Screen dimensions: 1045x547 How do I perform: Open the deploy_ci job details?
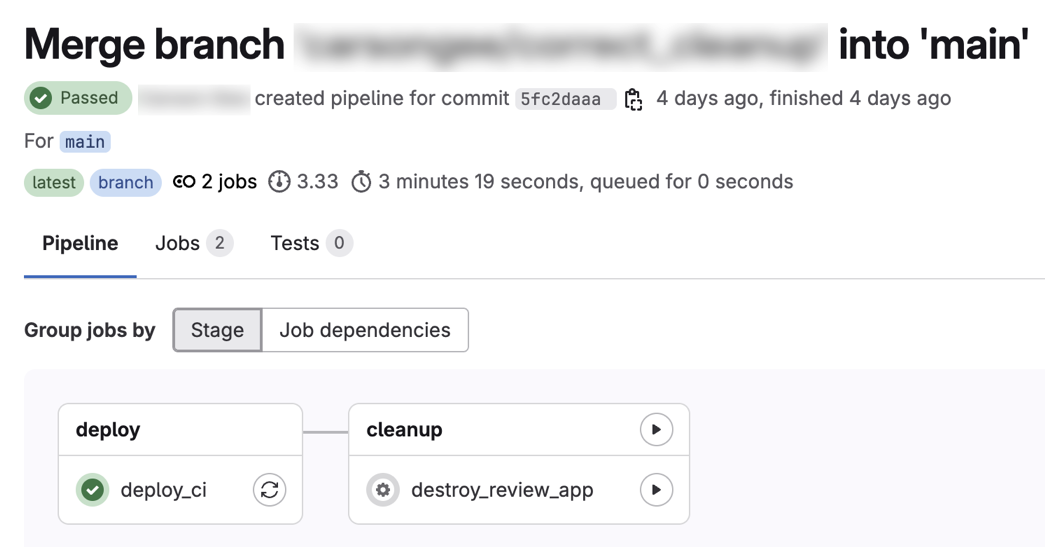pyautogui.click(x=163, y=490)
